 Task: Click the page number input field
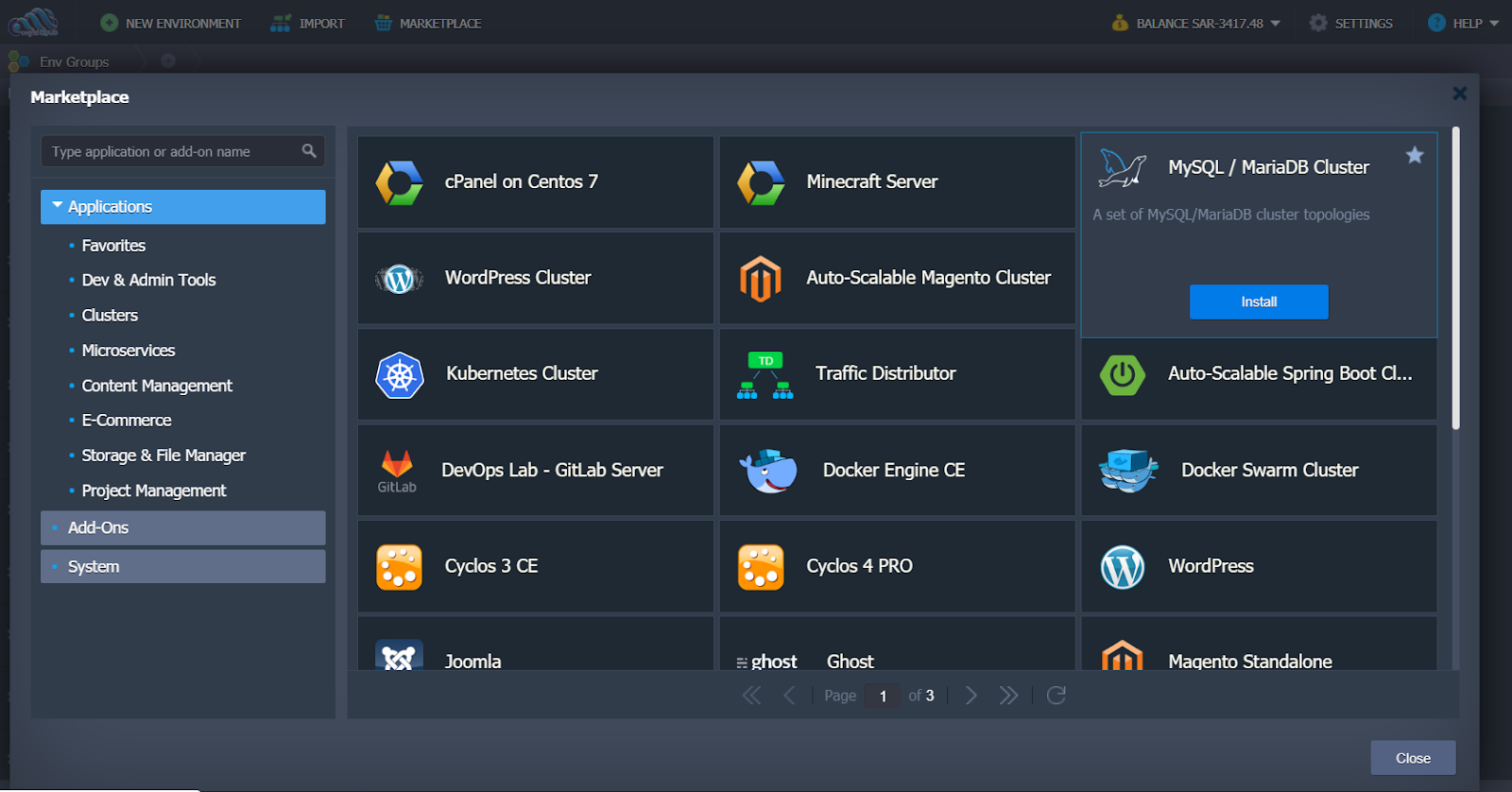click(x=884, y=697)
